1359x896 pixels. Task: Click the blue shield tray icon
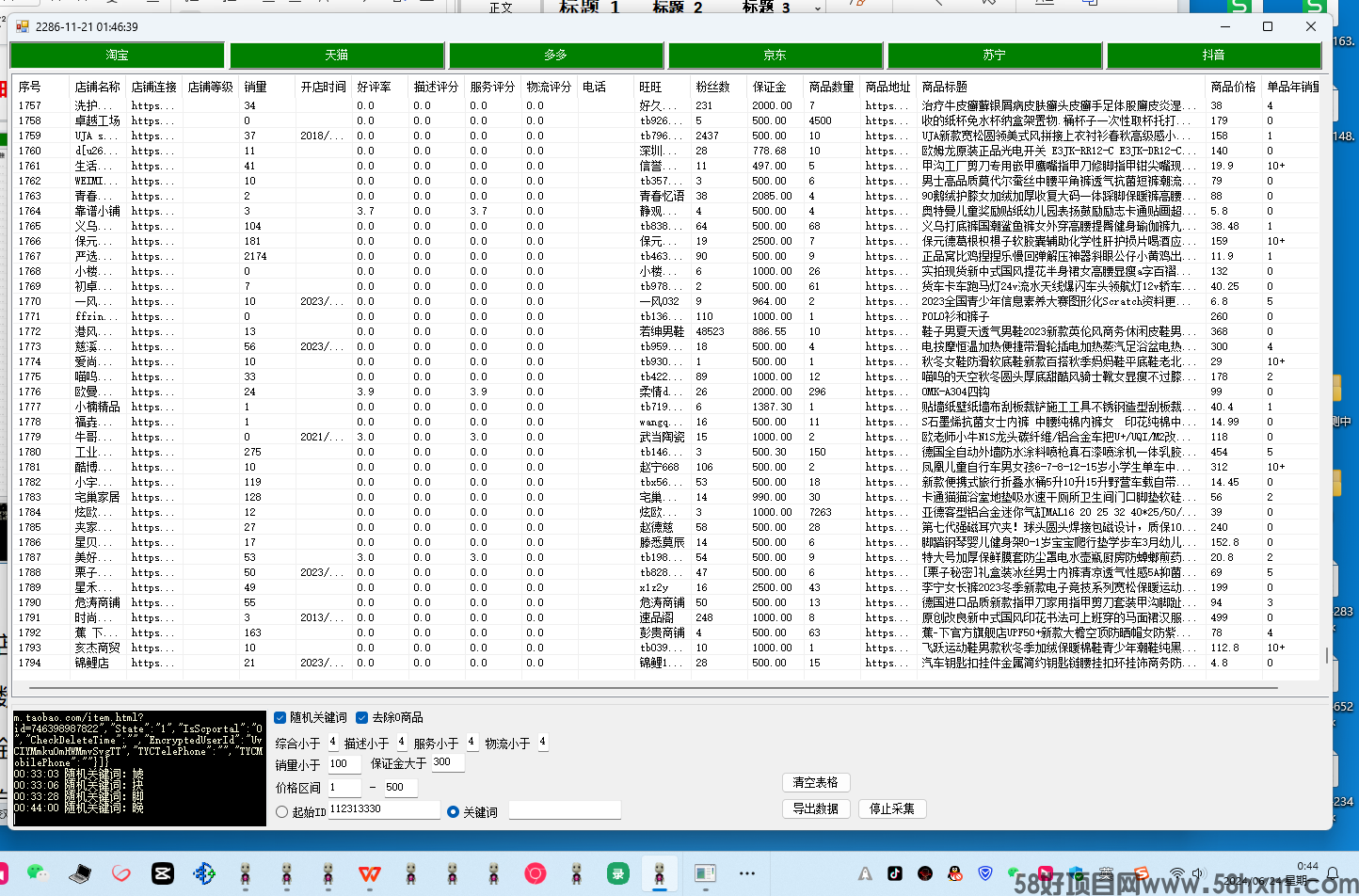click(x=985, y=873)
